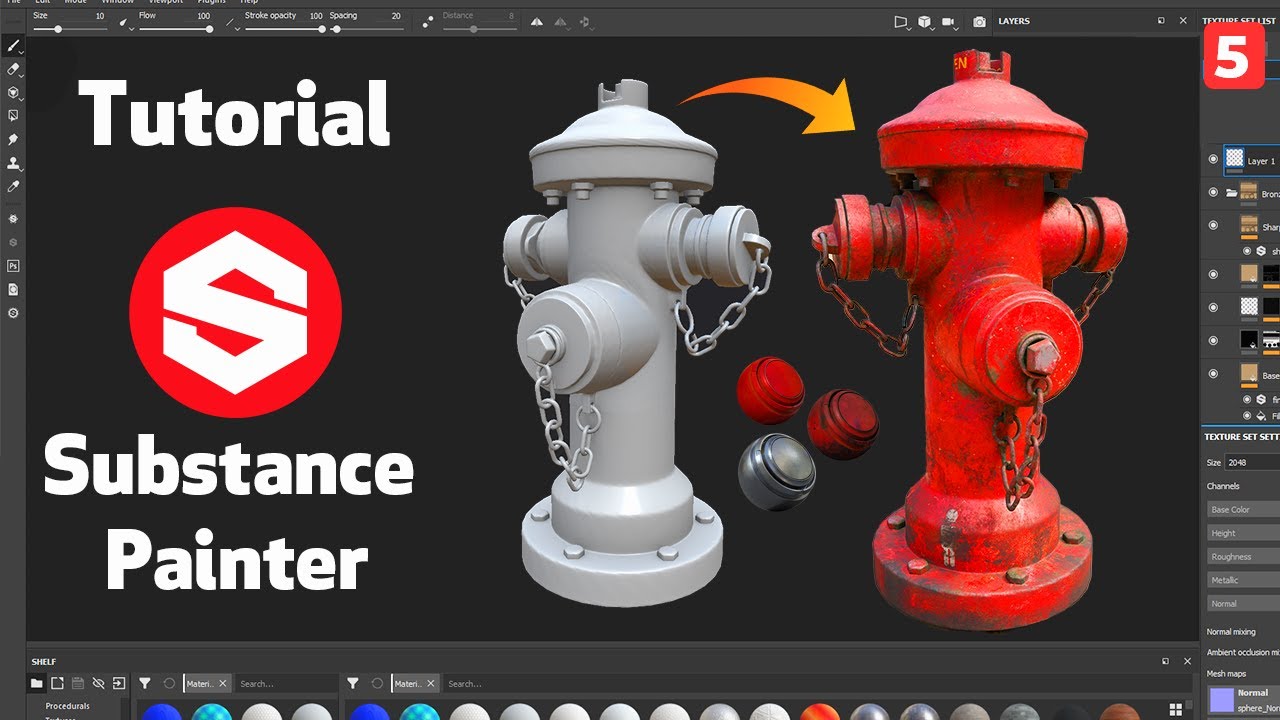
Task: Select the Projection tool
Action: [14, 92]
